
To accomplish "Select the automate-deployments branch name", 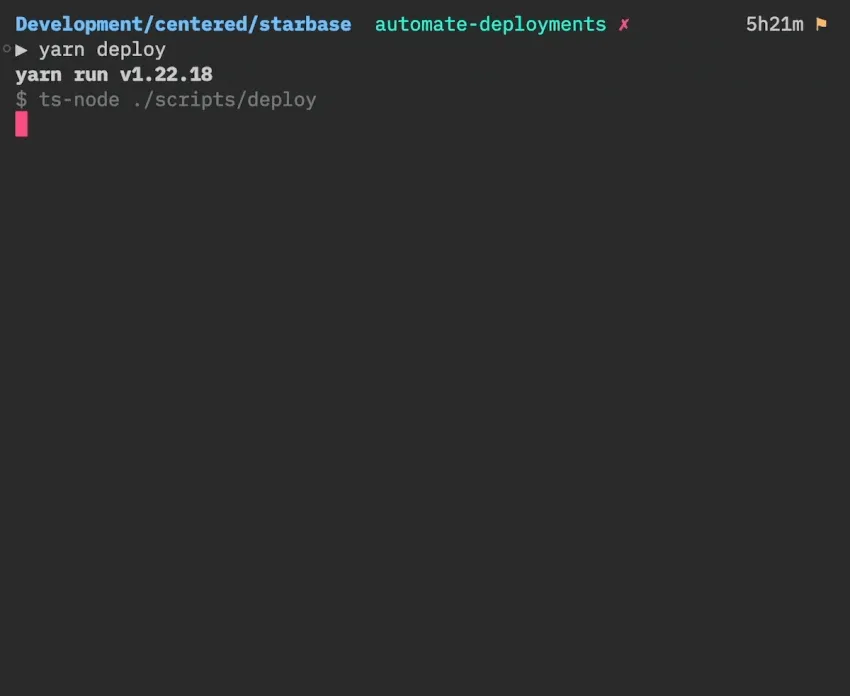I will 490,24.
